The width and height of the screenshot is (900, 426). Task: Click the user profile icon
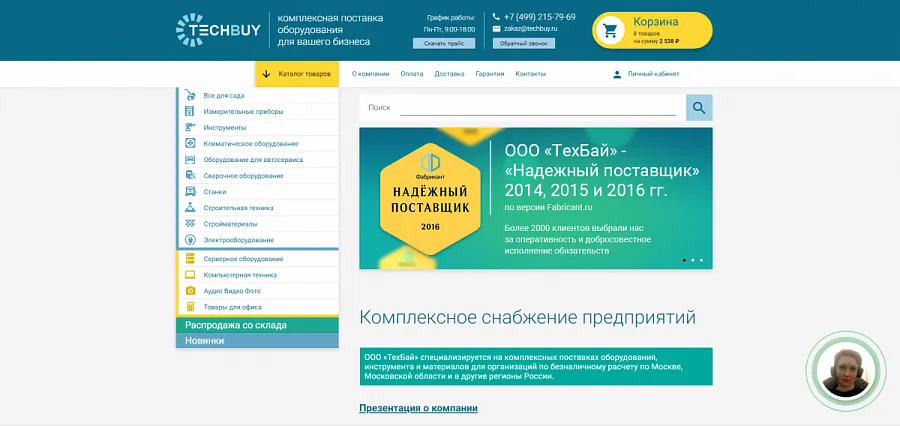click(x=617, y=74)
